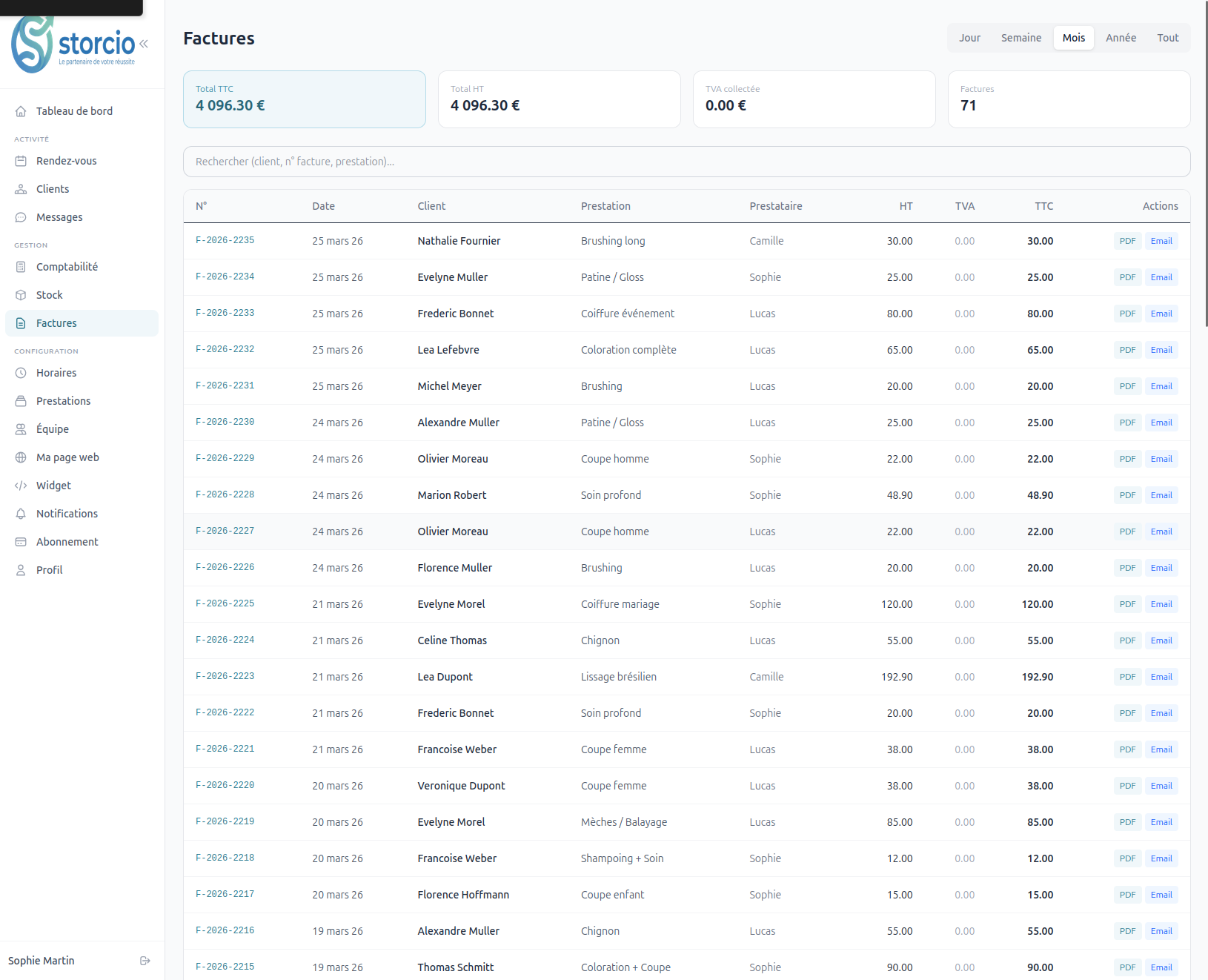The image size is (1208, 980).
Task: Click prestation Lissage brésilien
Action: 619,677
